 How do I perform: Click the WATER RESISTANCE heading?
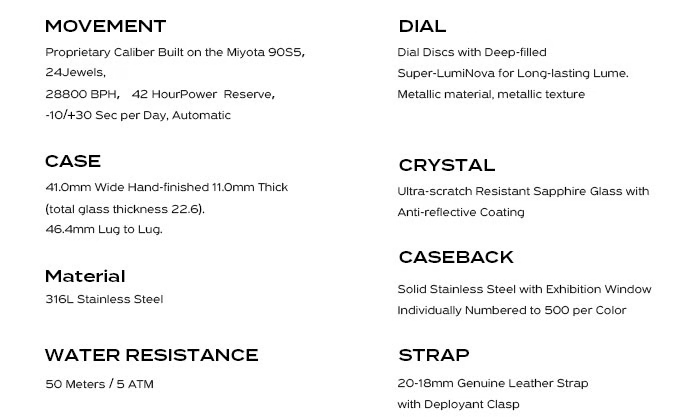point(151,355)
